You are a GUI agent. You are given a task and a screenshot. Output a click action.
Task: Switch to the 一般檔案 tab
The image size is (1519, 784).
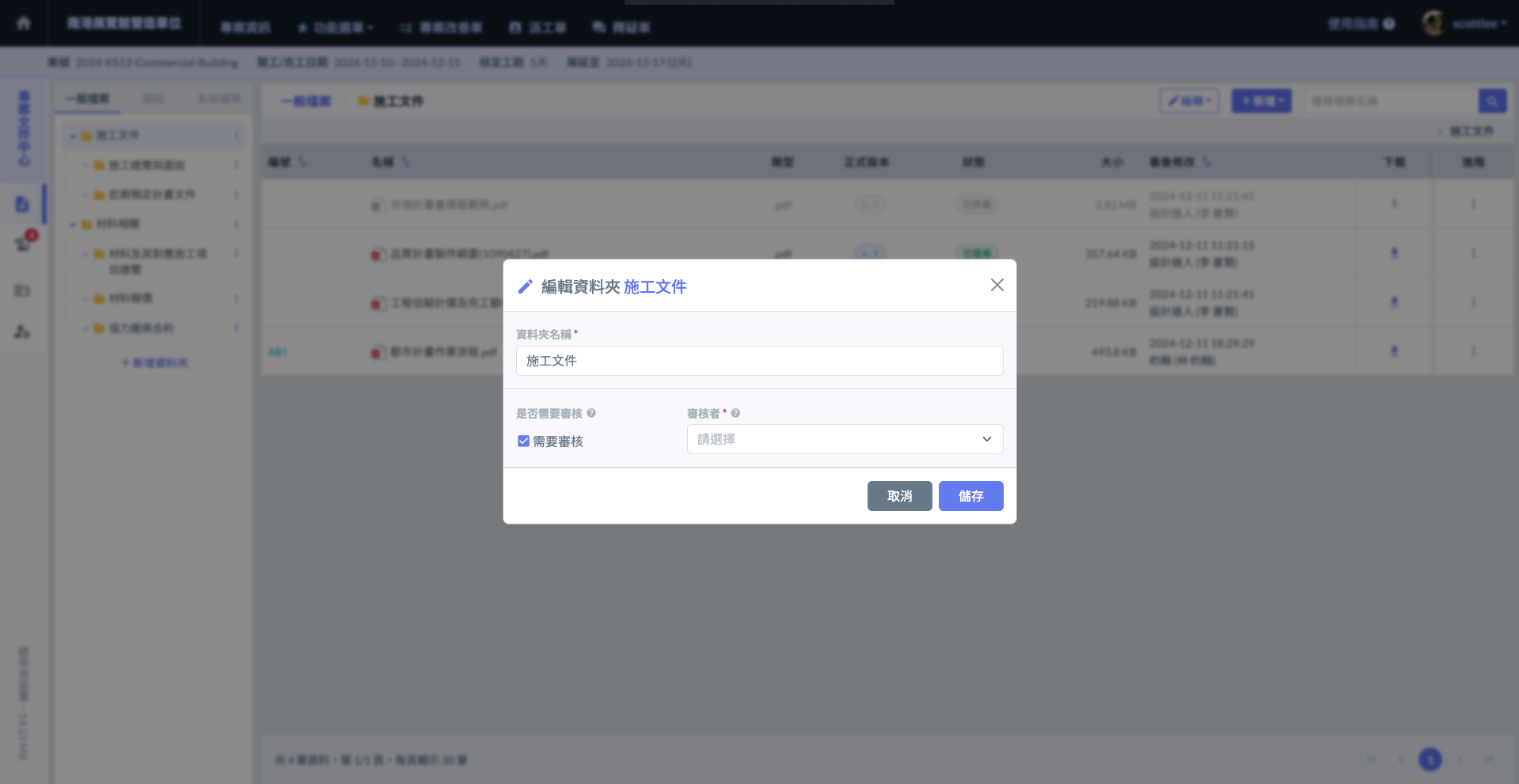87,99
